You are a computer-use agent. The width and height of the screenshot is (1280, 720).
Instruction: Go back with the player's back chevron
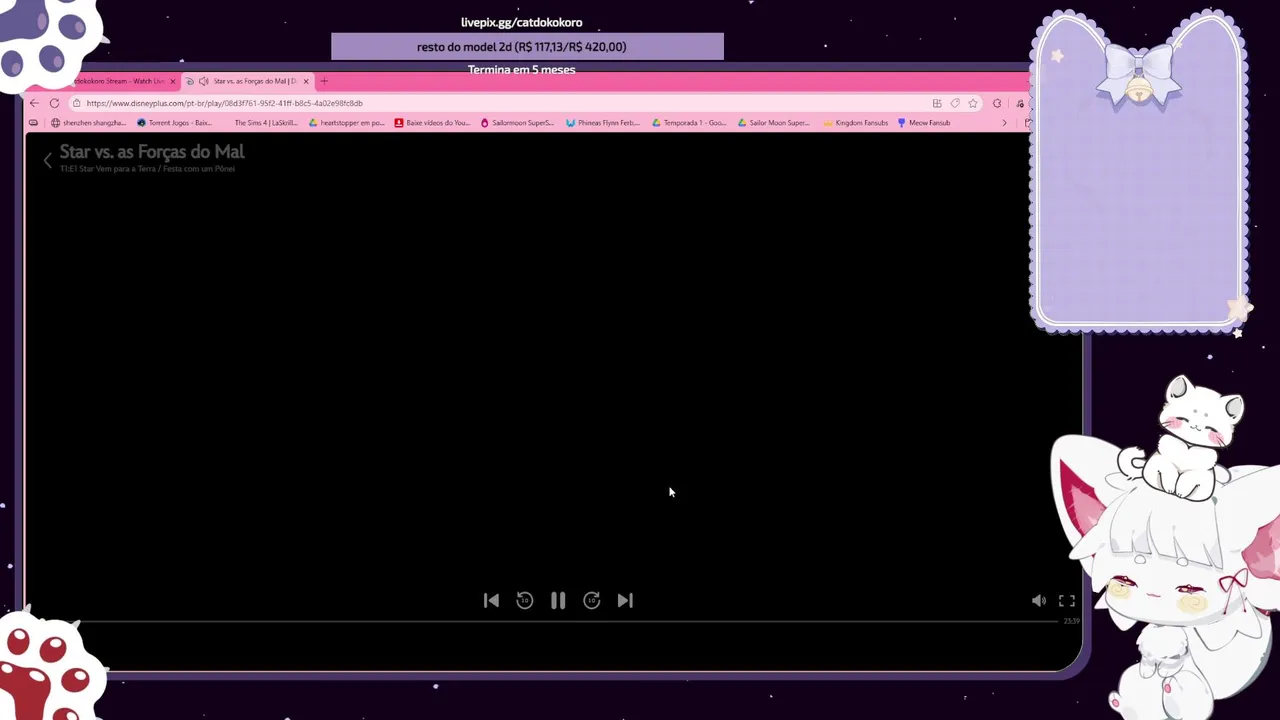[x=47, y=160]
